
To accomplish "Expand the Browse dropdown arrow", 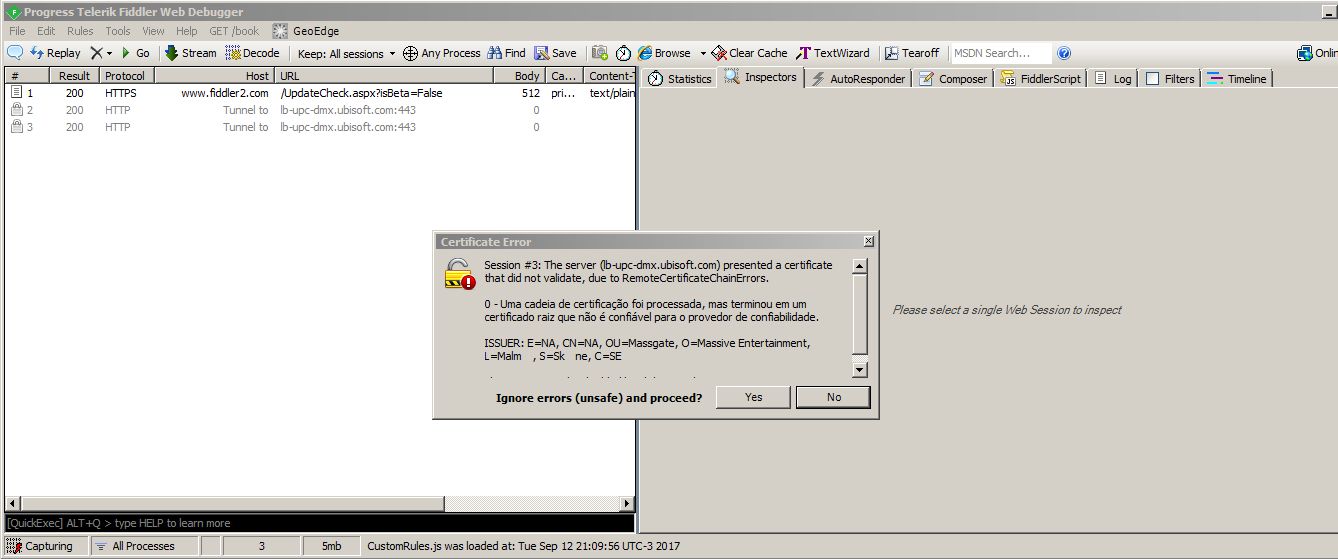I will click(x=703, y=53).
